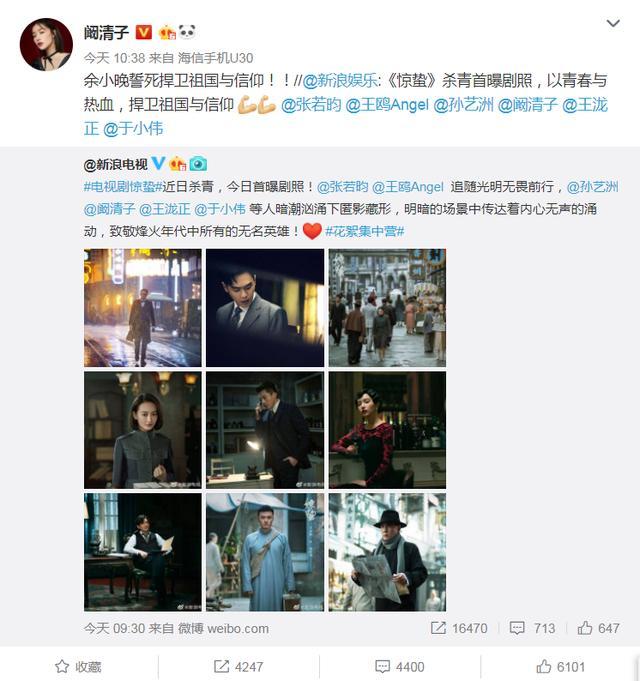Open the man walking night street photo
The image size is (640, 681).
point(143,308)
